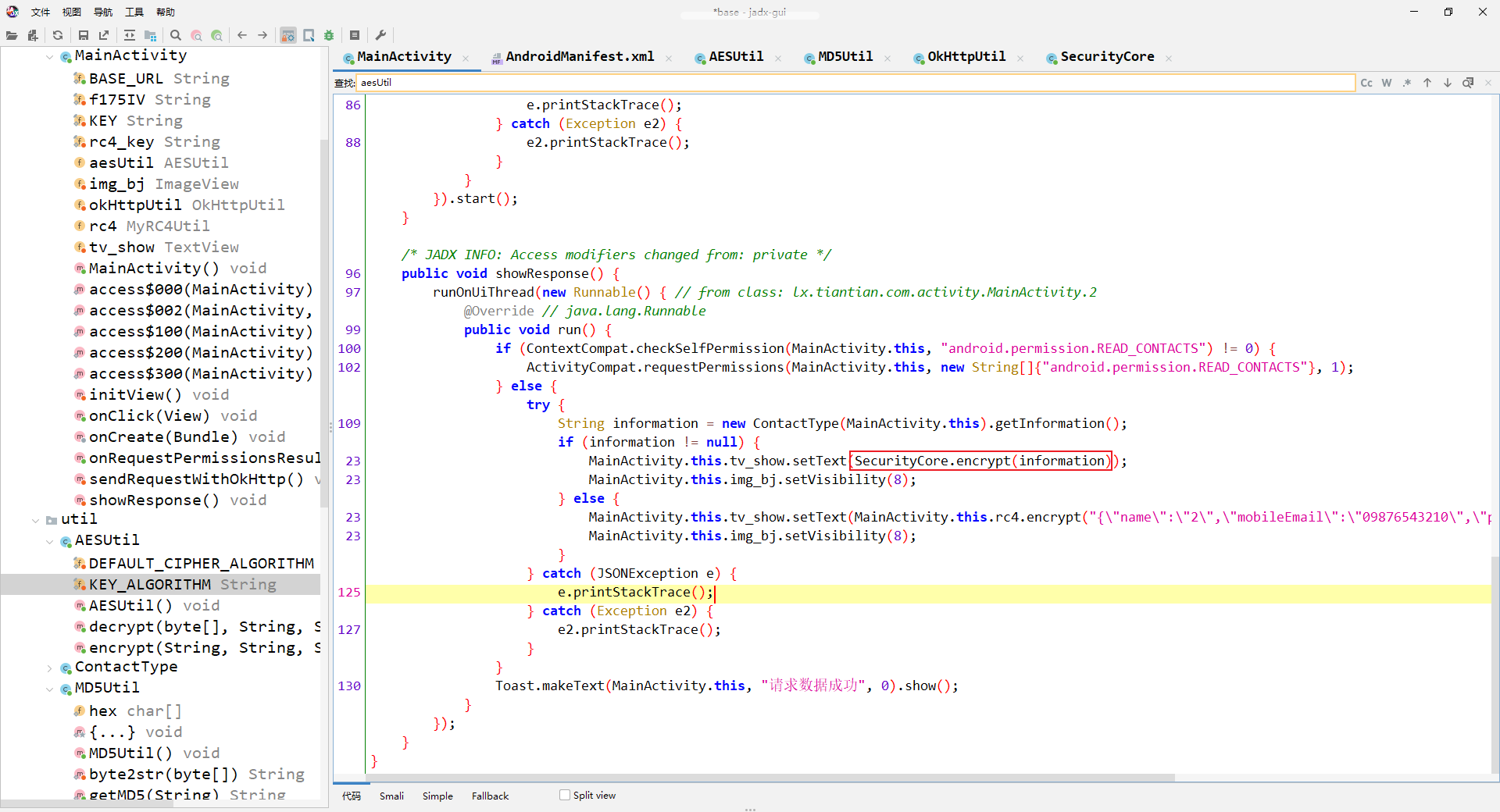Navigate back with left arrow icon

[x=242, y=35]
